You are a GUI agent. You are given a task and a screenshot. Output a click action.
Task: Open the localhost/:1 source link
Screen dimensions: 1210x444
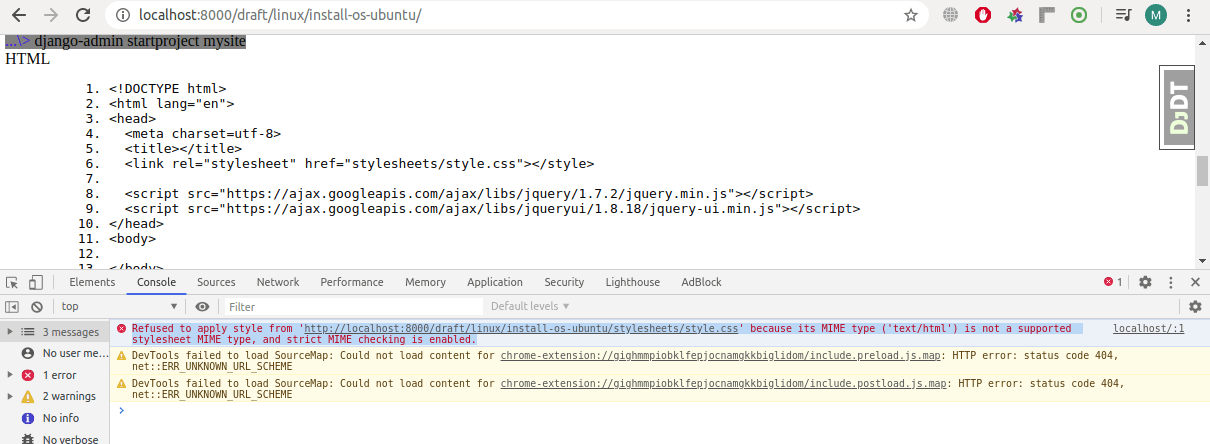pyautogui.click(x=1149, y=328)
